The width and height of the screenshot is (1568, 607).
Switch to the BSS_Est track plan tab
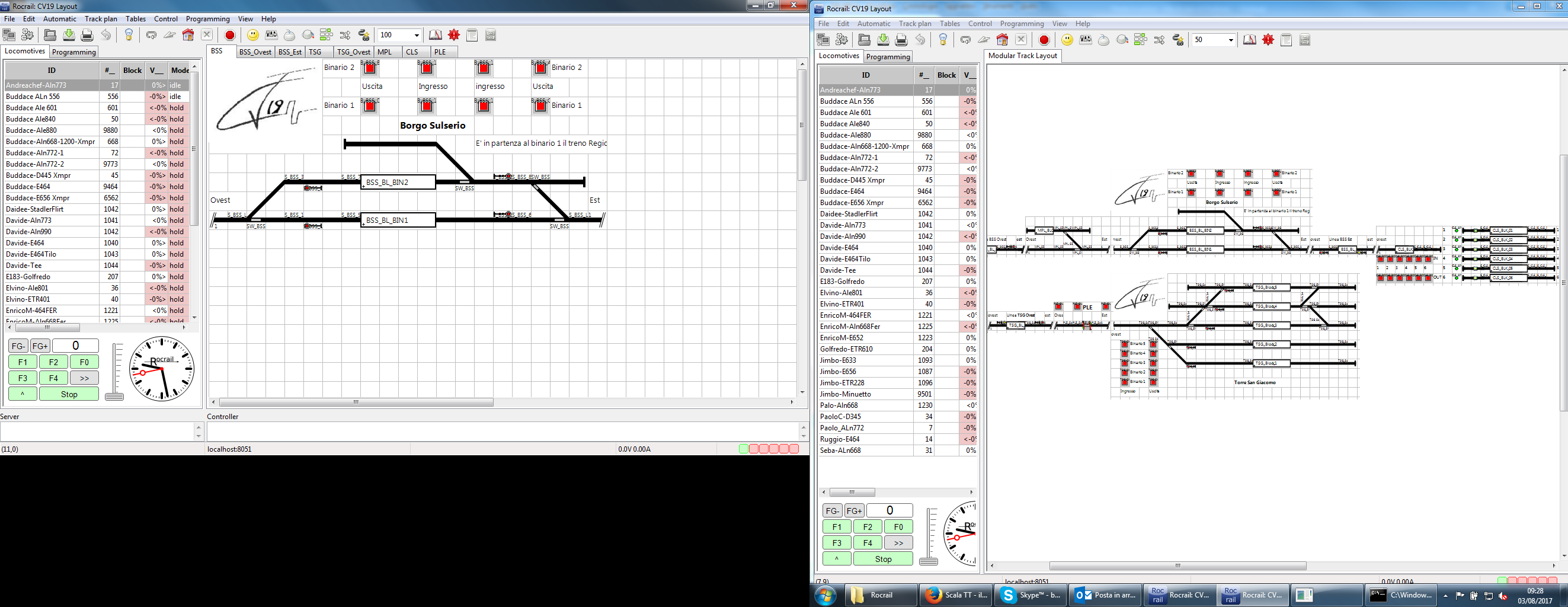click(x=290, y=52)
